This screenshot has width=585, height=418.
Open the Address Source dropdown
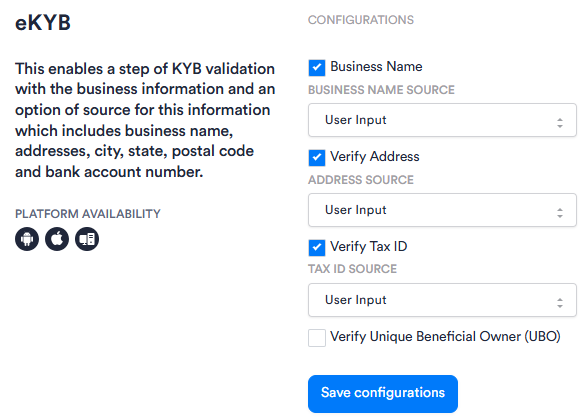pyautogui.click(x=442, y=210)
